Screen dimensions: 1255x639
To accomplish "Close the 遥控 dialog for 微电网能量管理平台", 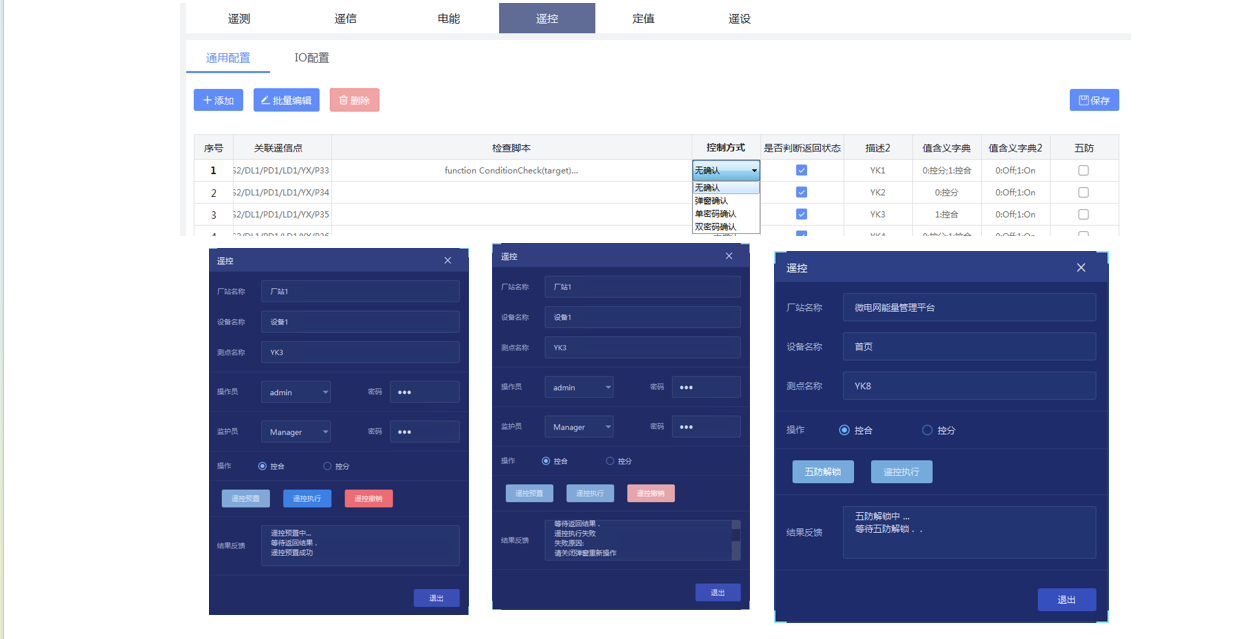I will (x=1081, y=268).
